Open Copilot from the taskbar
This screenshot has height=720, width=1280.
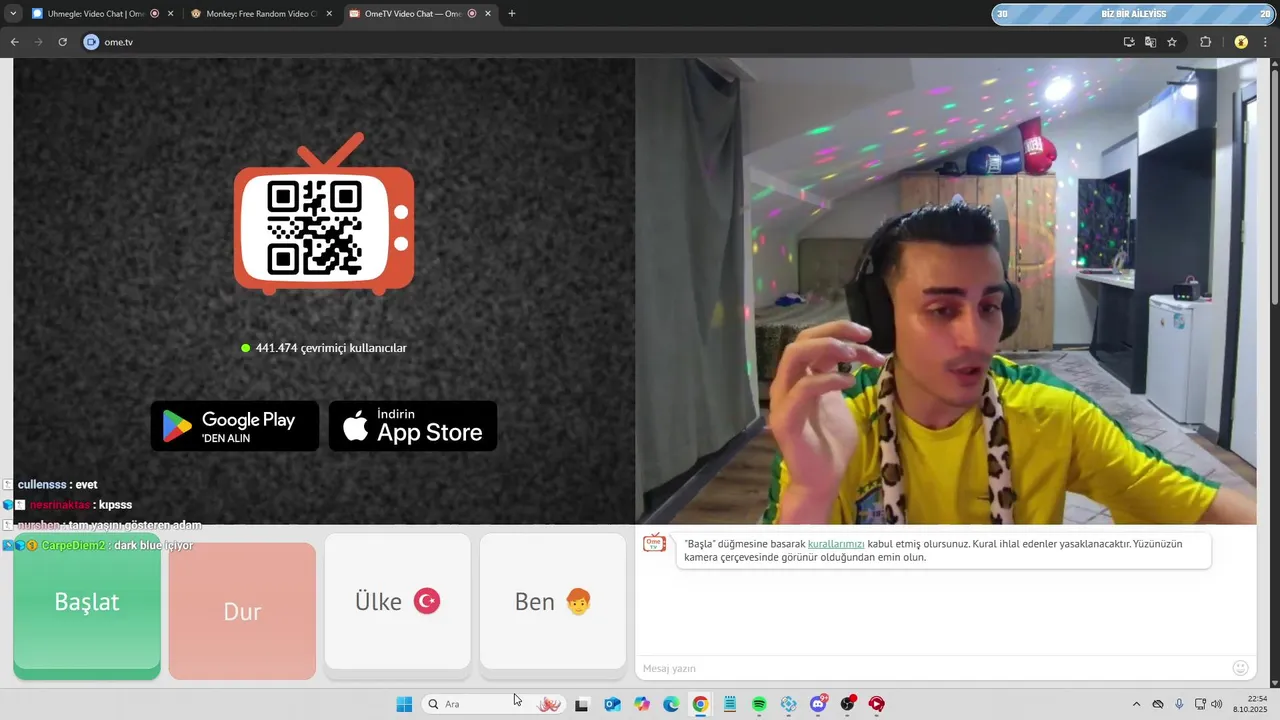(x=642, y=704)
